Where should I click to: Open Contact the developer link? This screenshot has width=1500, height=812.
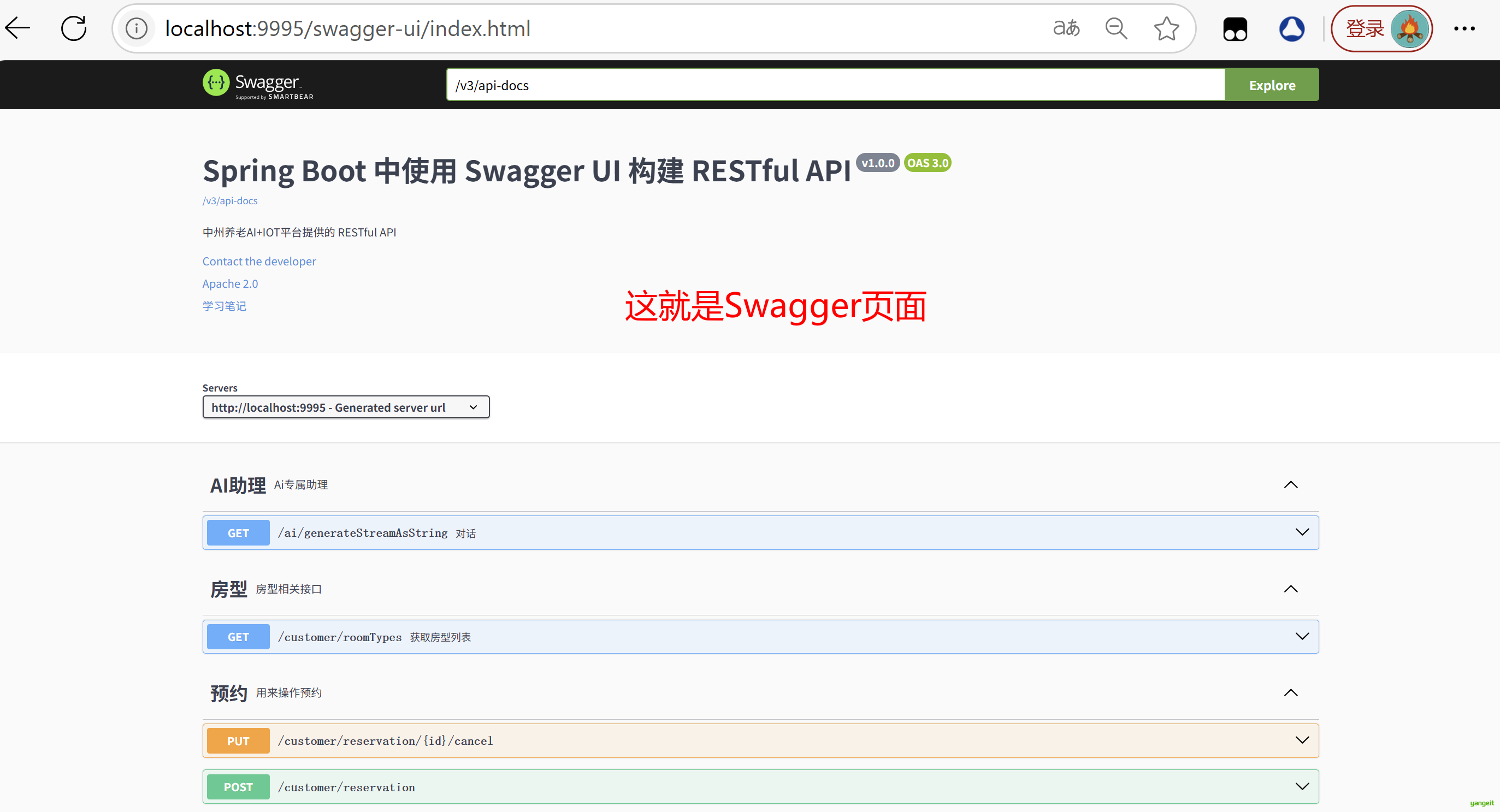259,262
